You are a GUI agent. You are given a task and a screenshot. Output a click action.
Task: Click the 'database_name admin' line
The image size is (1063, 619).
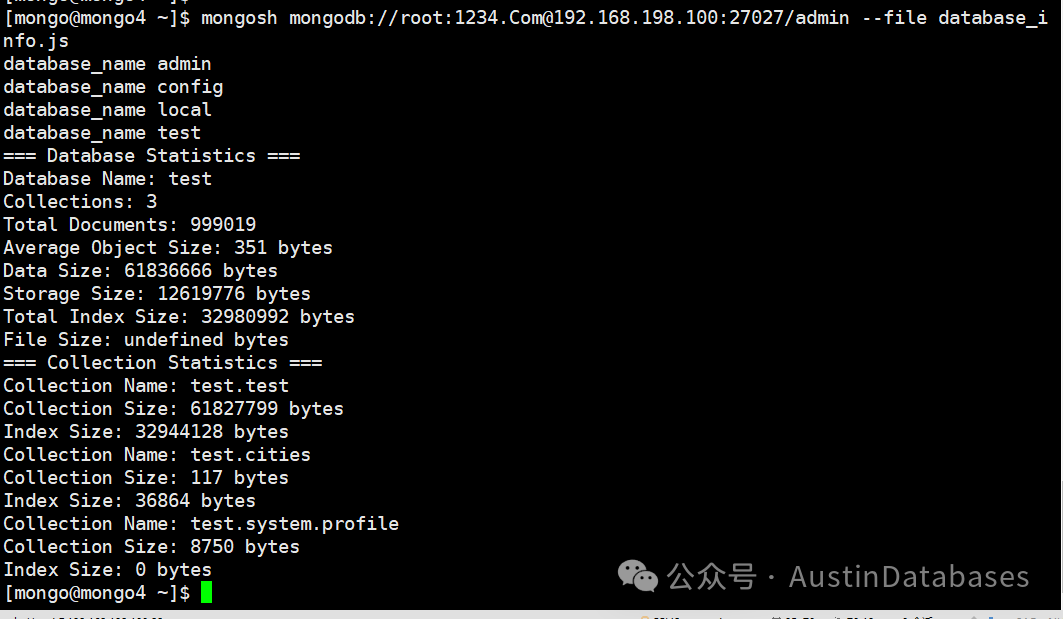point(107,64)
